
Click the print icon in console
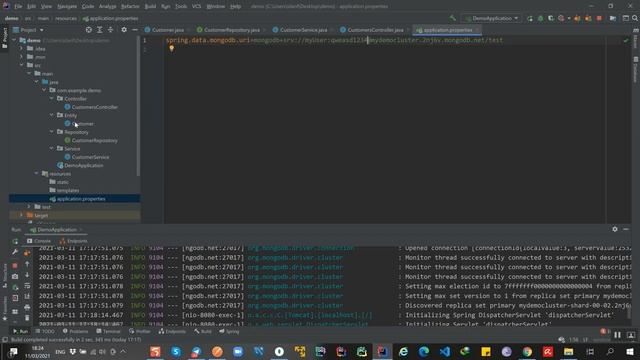[x=27, y=307]
